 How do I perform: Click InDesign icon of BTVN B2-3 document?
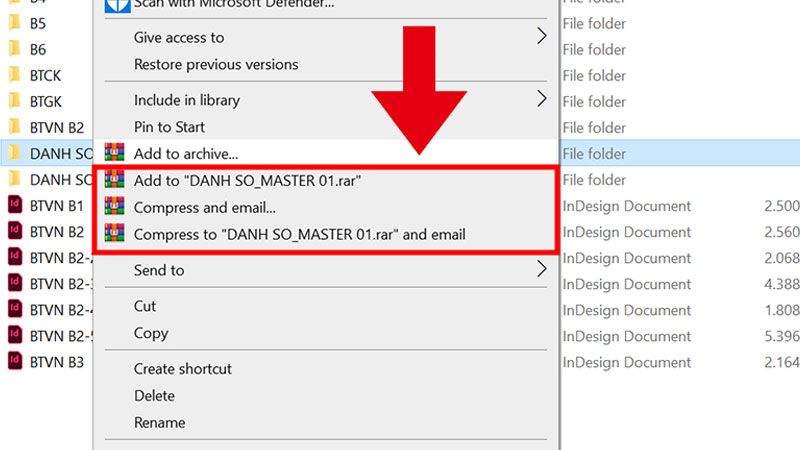click(15, 283)
